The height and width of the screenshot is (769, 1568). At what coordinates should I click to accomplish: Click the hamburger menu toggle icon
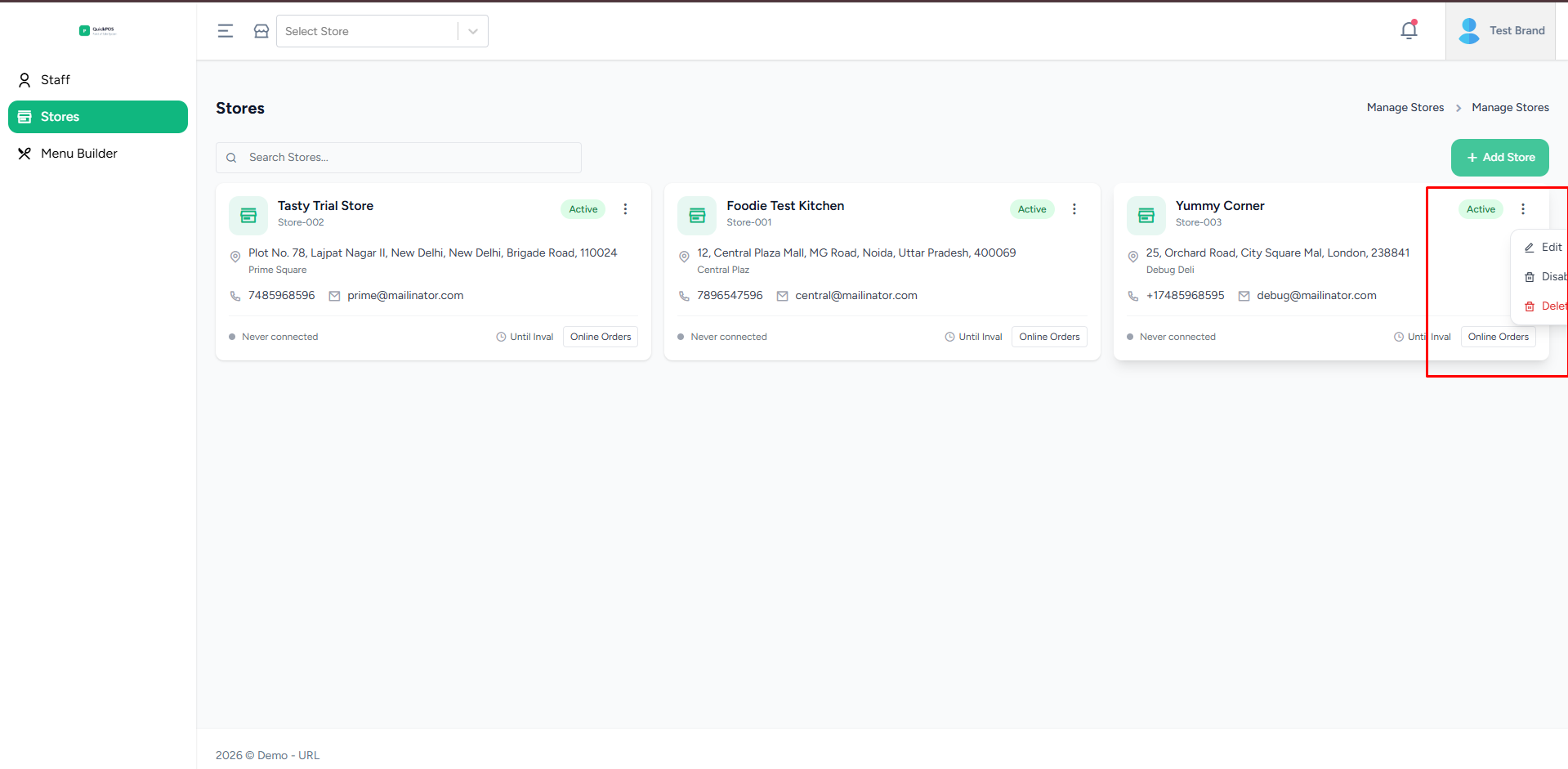[x=226, y=31]
